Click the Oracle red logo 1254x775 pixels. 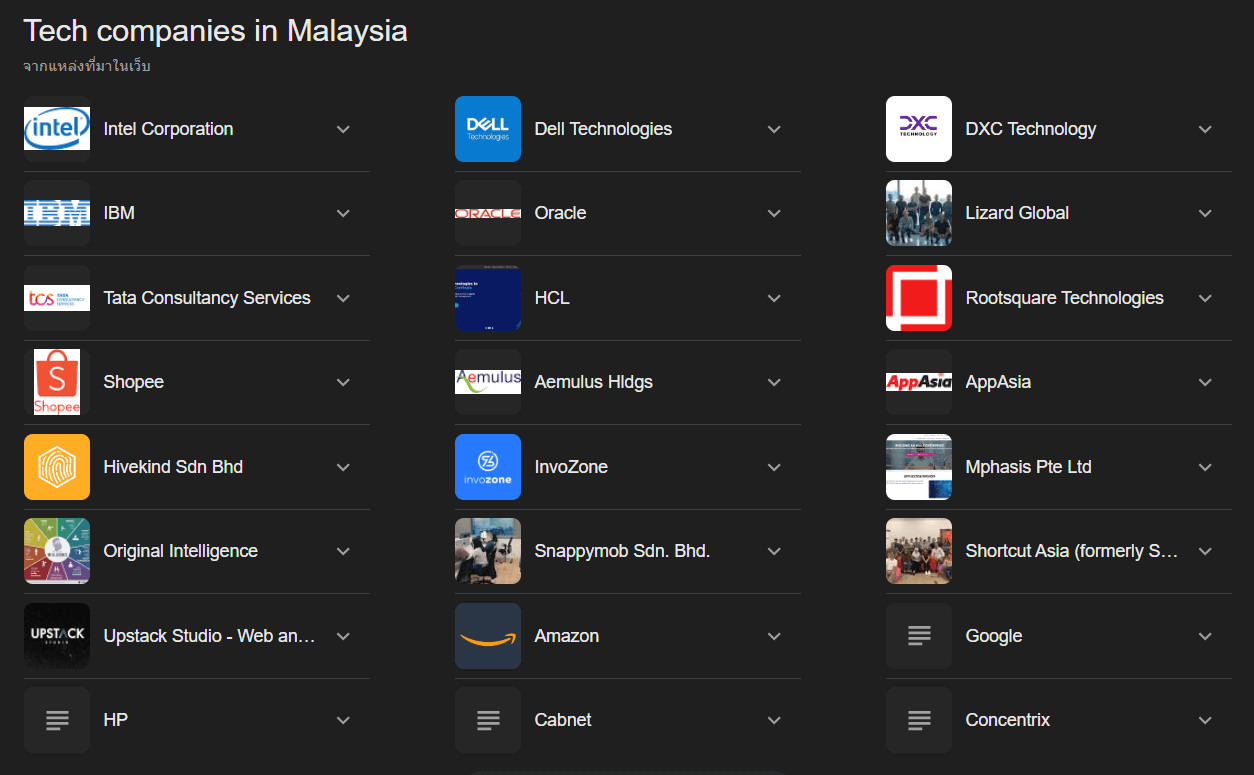[488, 213]
